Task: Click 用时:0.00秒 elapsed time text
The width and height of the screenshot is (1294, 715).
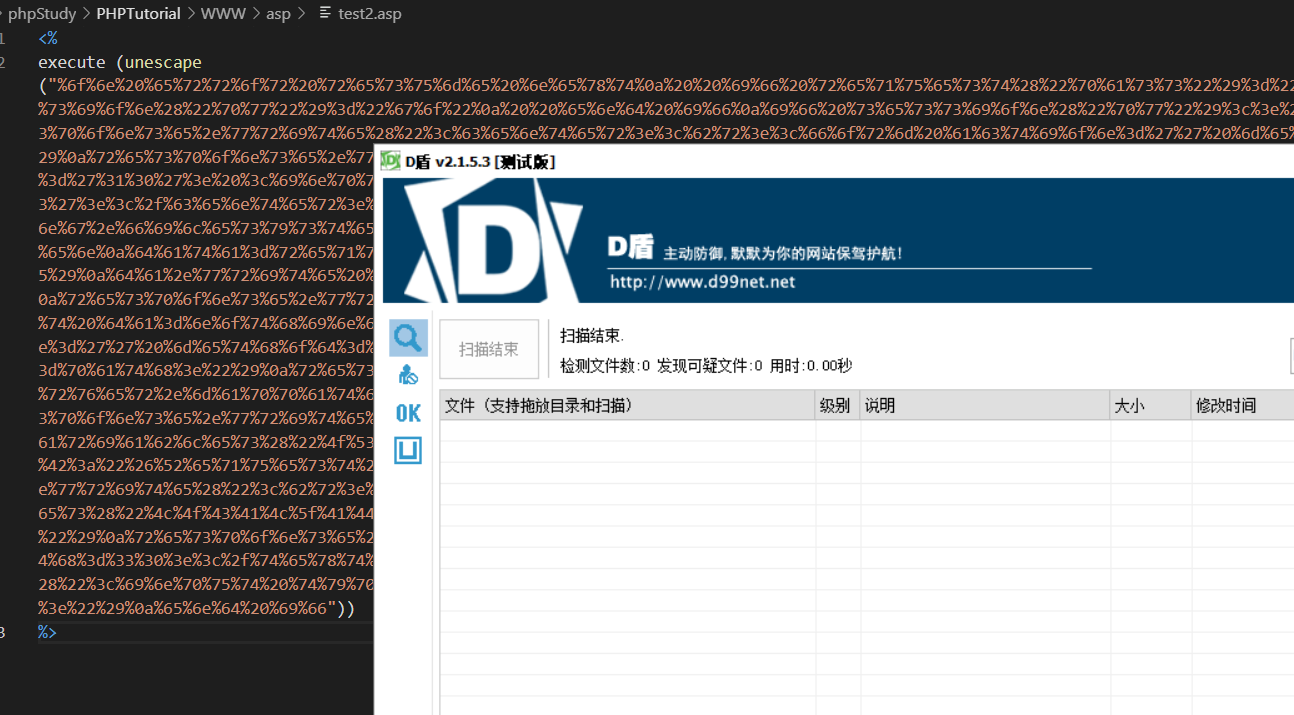Action: tap(811, 366)
